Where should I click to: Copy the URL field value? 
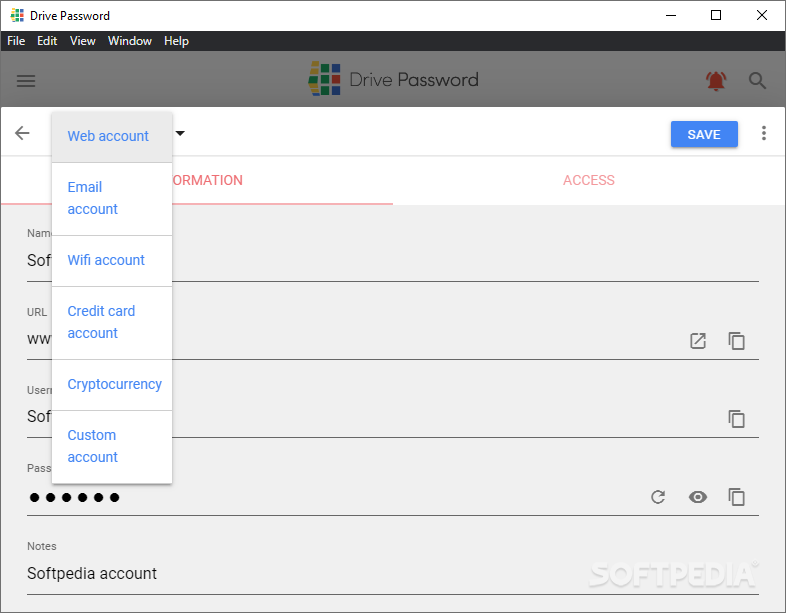pos(736,341)
